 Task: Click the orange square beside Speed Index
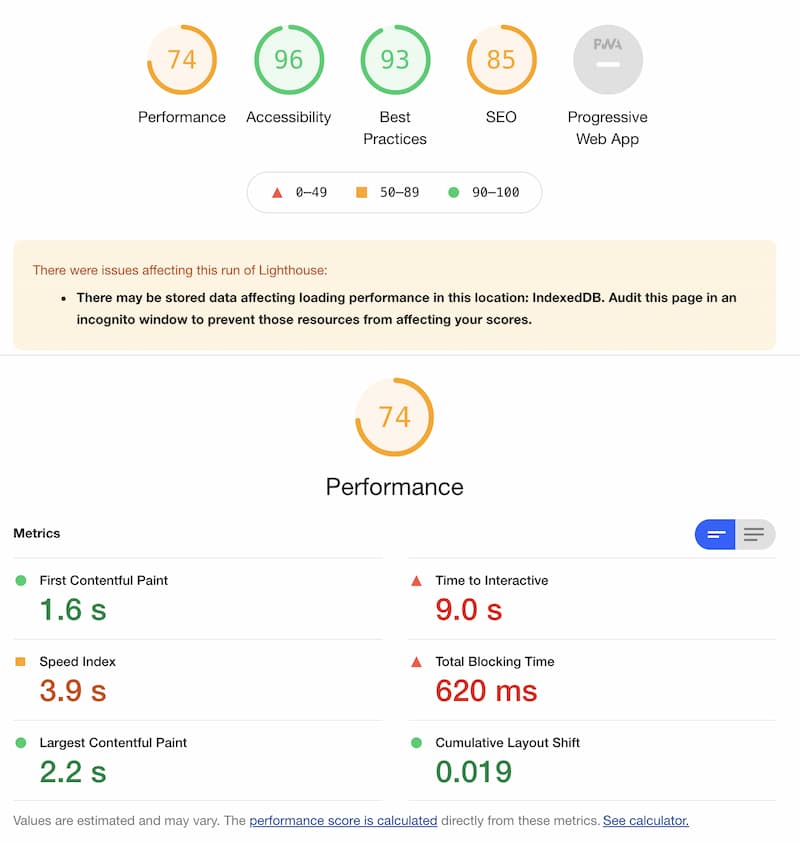click(x=20, y=662)
